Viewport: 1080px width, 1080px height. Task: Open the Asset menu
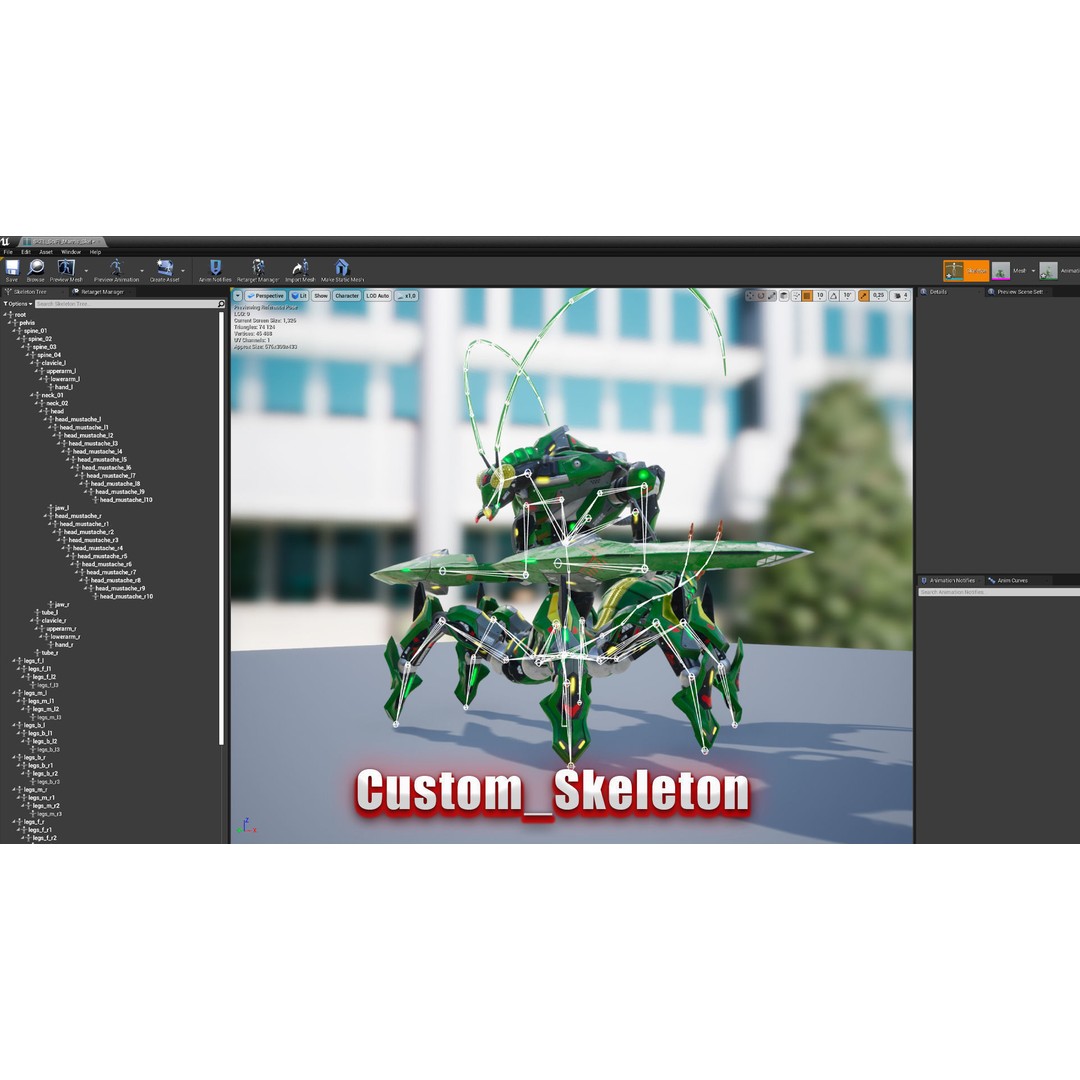(x=45, y=252)
